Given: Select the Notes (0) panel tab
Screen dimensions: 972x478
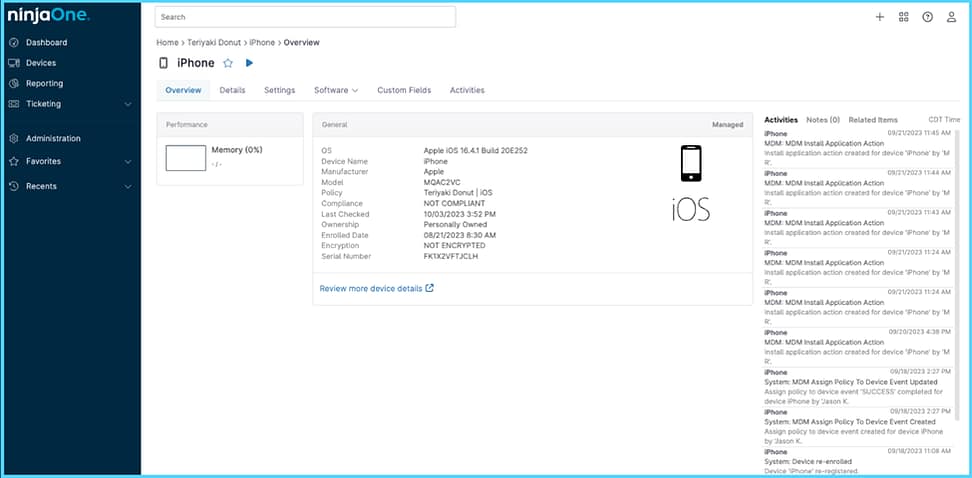Looking at the screenshot, I should [823, 120].
